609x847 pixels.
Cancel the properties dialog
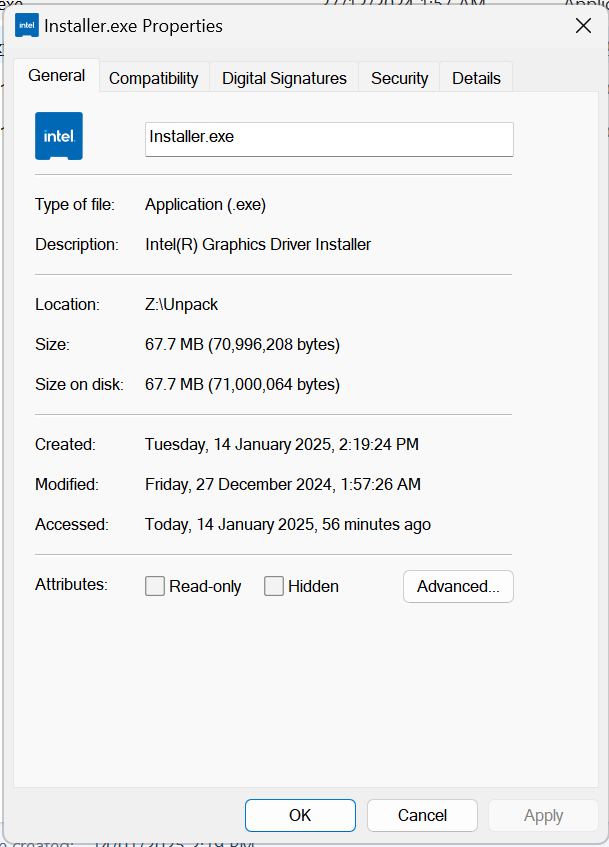422,815
